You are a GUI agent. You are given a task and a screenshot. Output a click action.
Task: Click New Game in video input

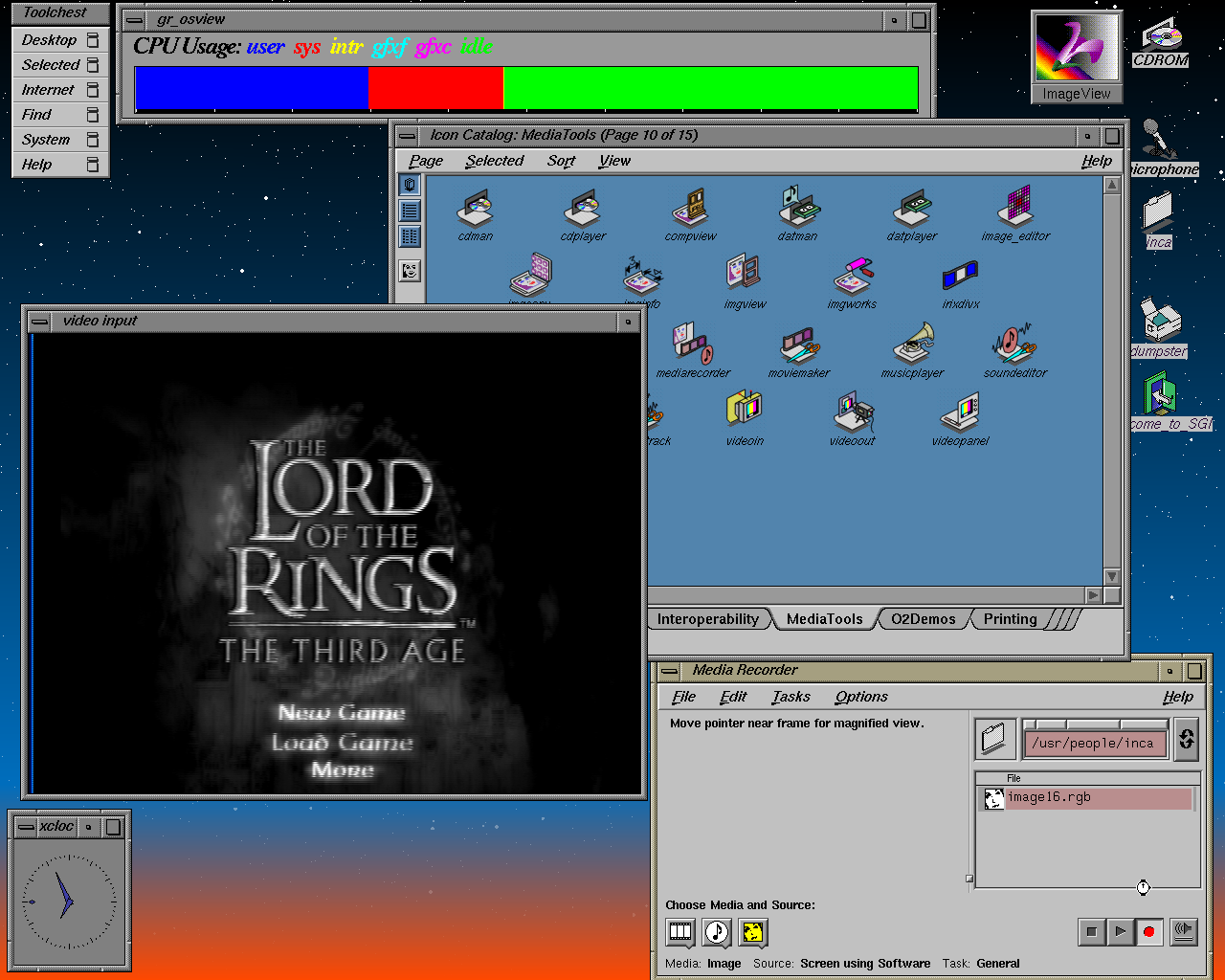pos(342,713)
